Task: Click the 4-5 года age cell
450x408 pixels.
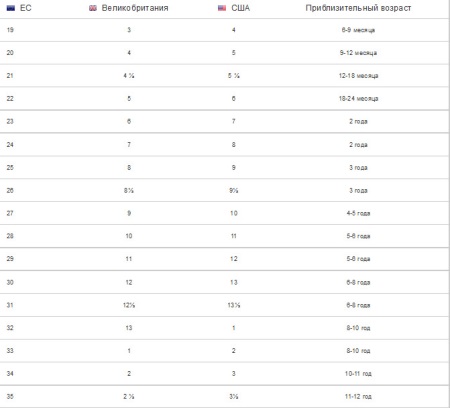Action: coord(358,213)
